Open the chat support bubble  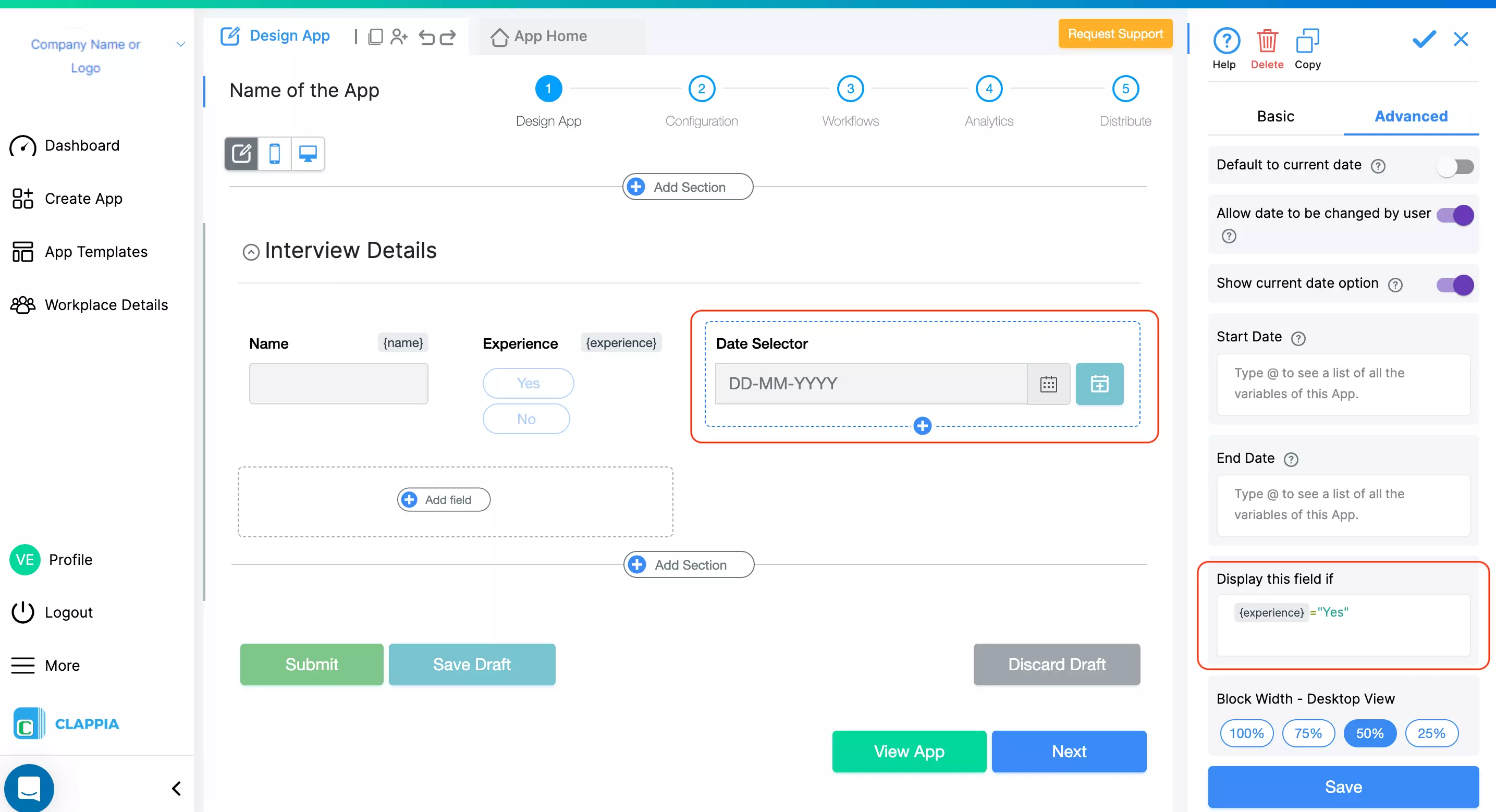(x=29, y=788)
